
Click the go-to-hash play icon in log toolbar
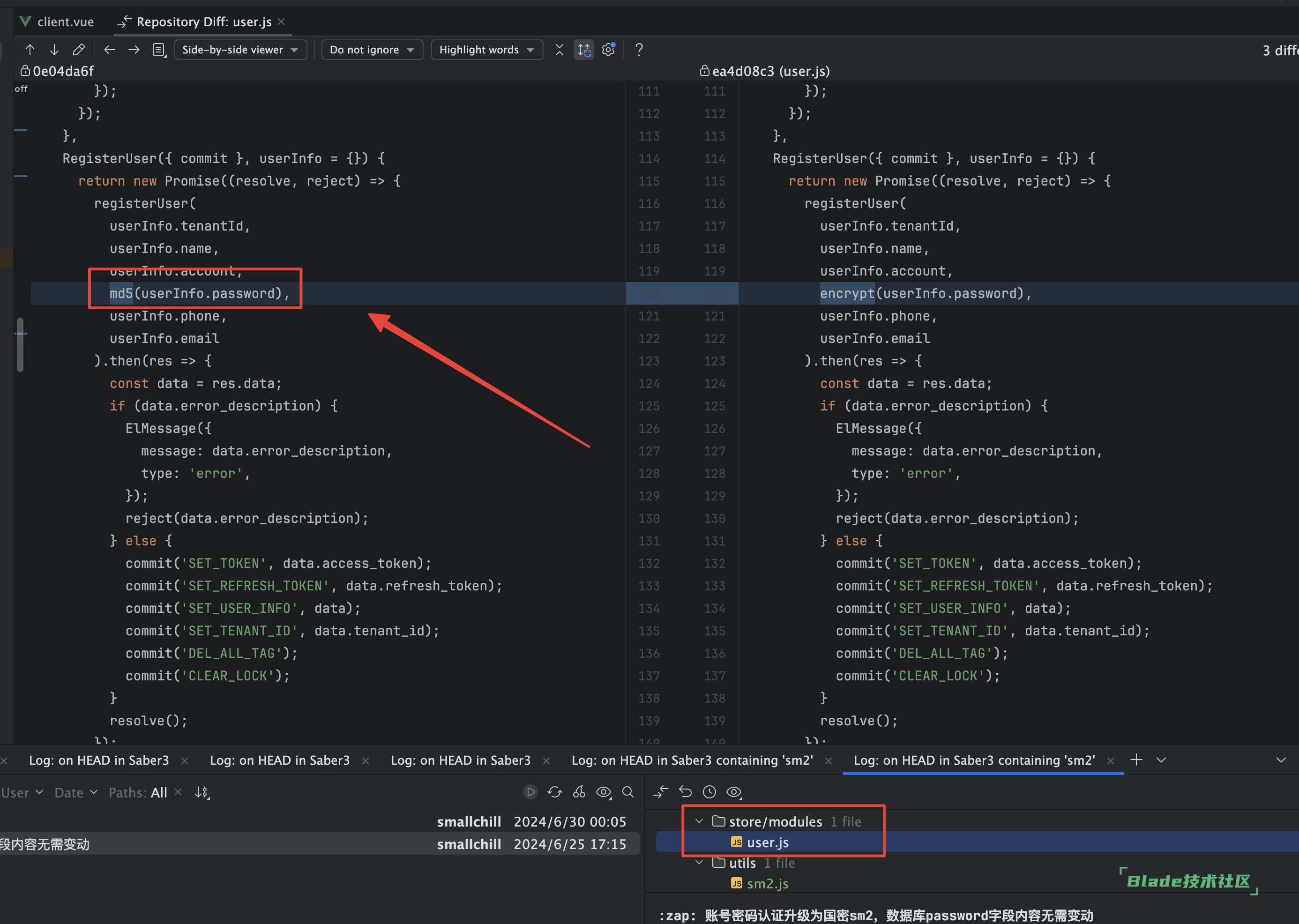[530, 792]
